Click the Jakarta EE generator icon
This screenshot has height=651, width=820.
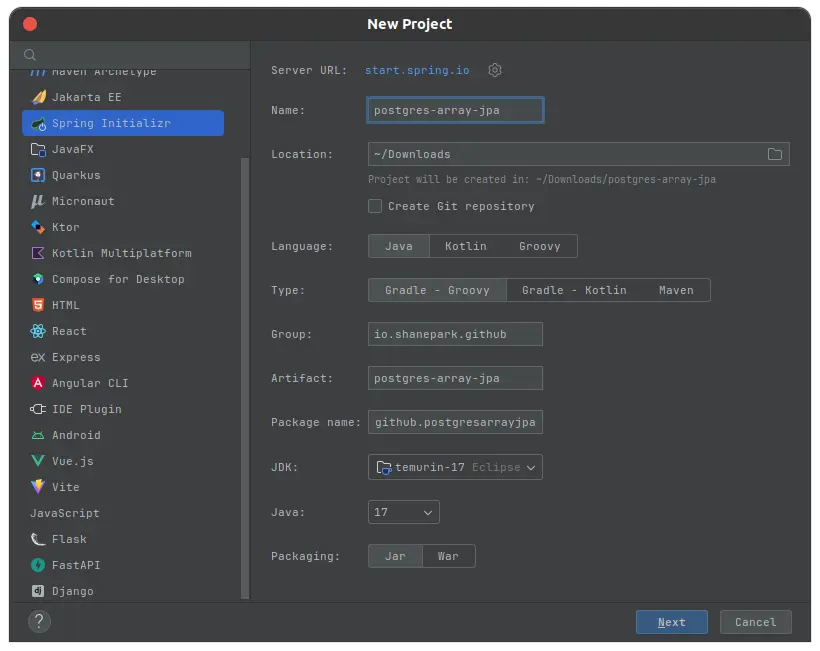pyautogui.click(x=38, y=97)
